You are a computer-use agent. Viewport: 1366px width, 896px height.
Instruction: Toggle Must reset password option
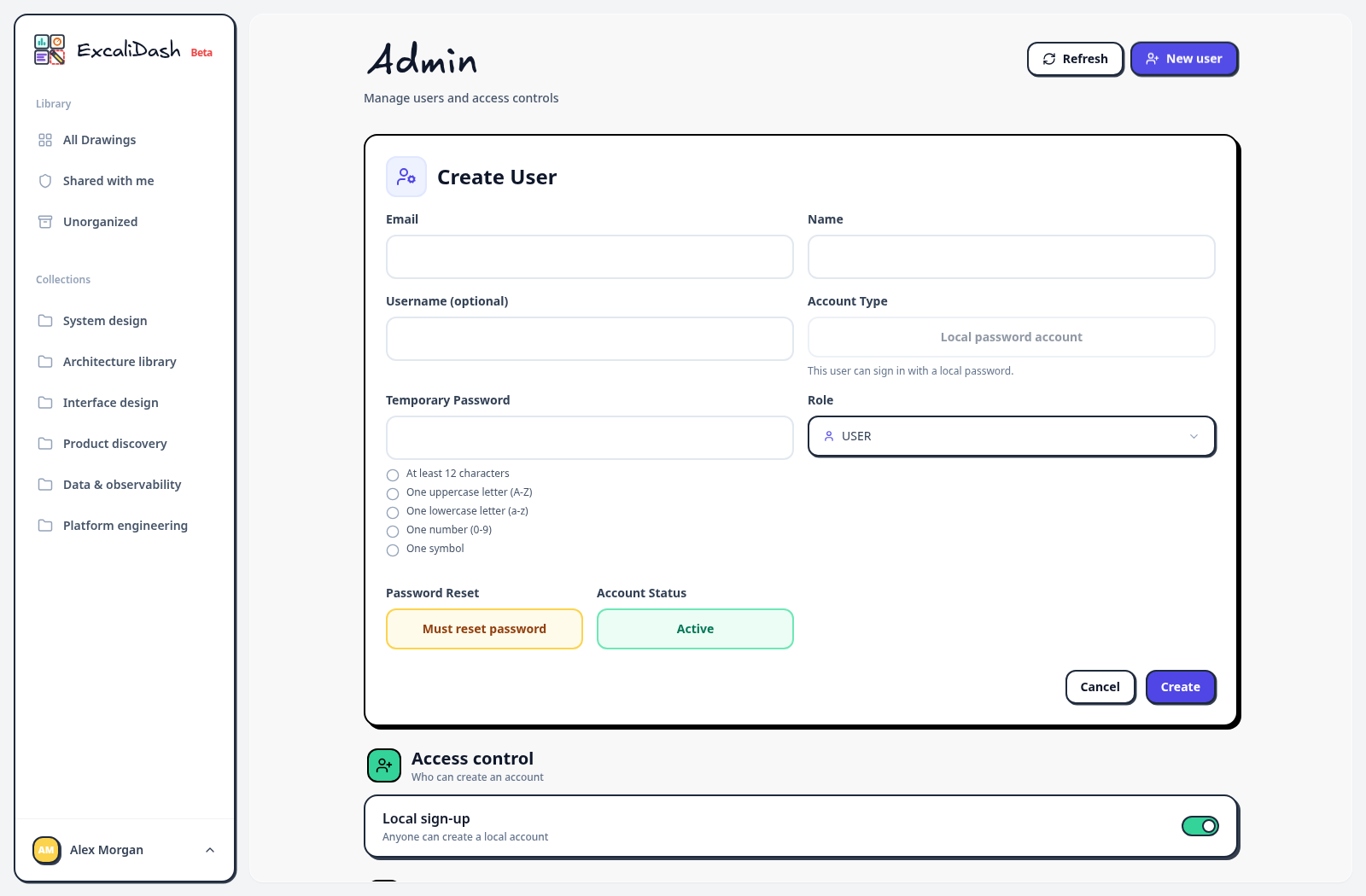pos(484,629)
